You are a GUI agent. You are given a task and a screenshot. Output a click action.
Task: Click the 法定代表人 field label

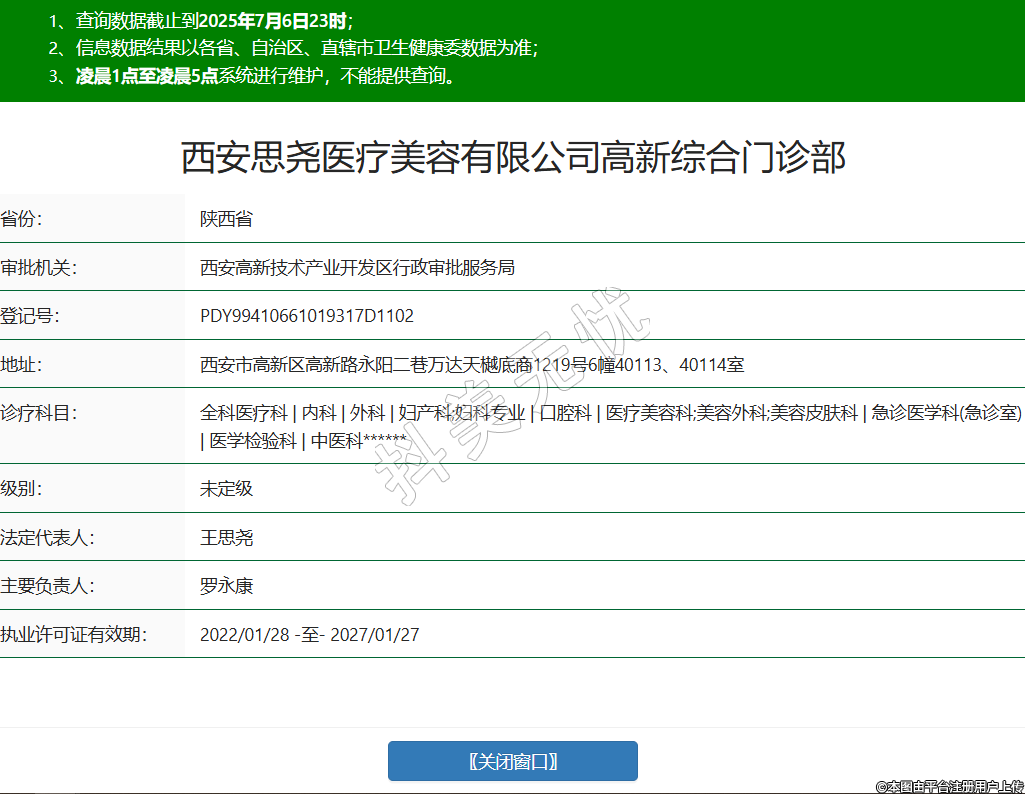click(47, 538)
